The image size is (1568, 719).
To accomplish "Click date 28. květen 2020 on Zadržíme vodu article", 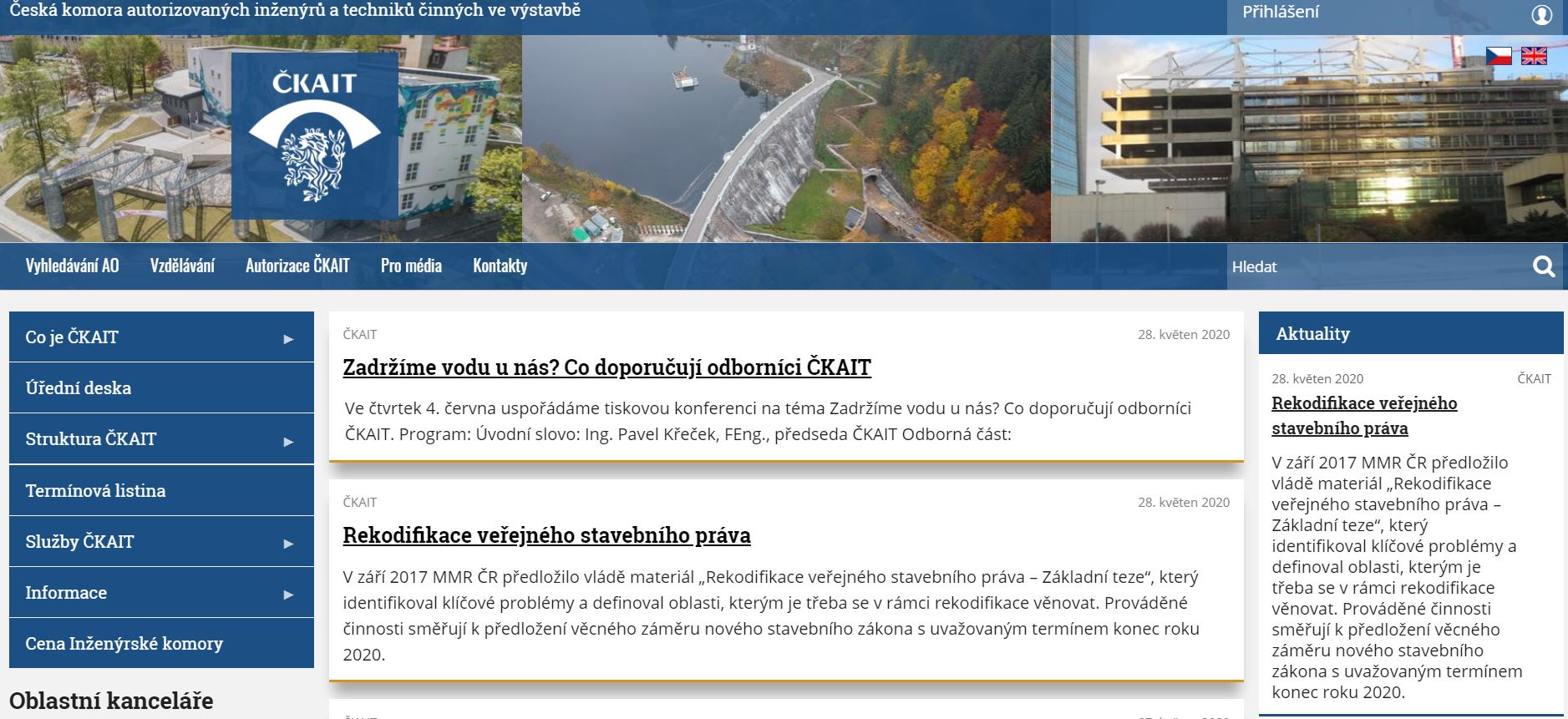I will 1184,334.
